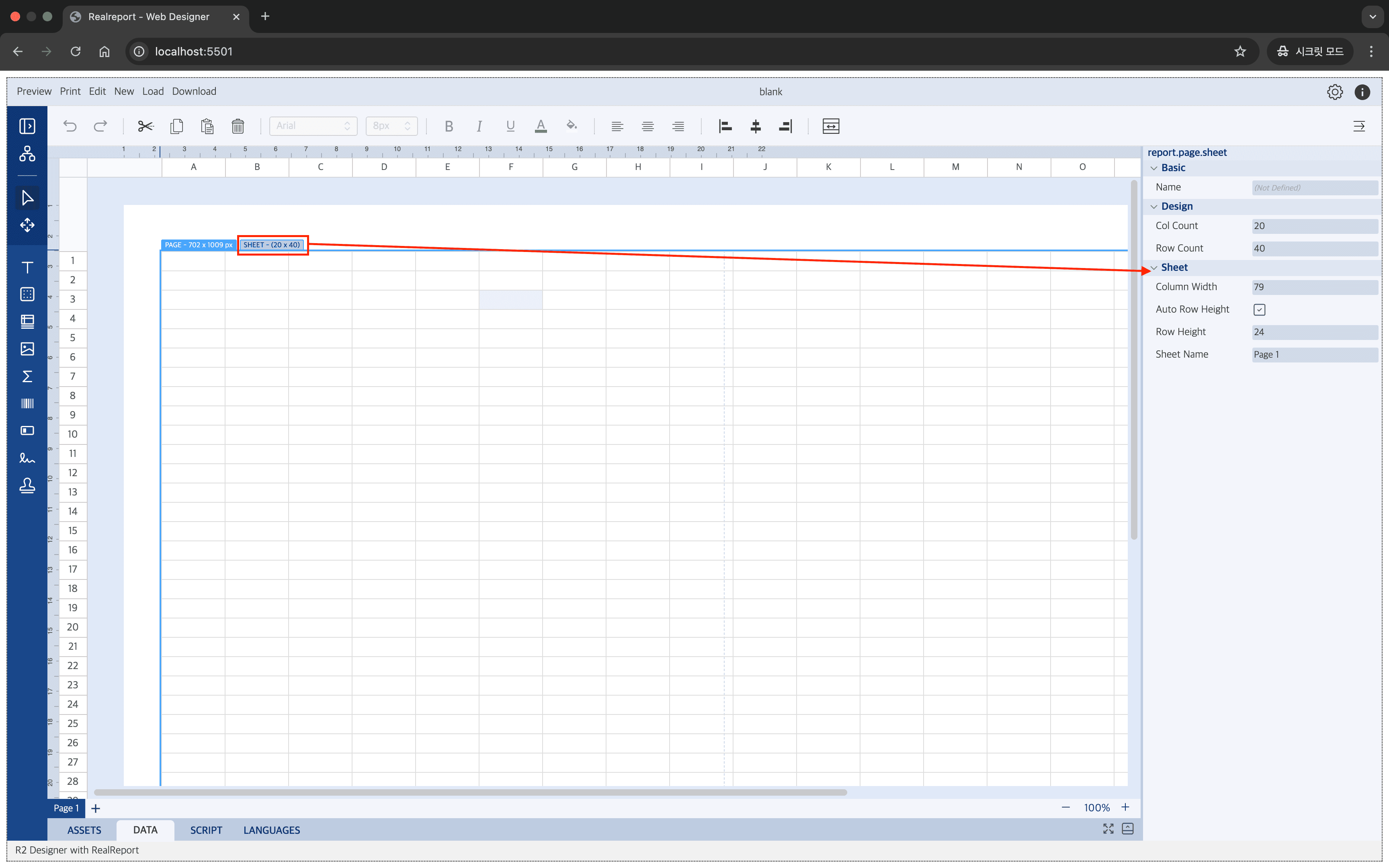
Task: Click the Download menu item
Action: coord(194,91)
